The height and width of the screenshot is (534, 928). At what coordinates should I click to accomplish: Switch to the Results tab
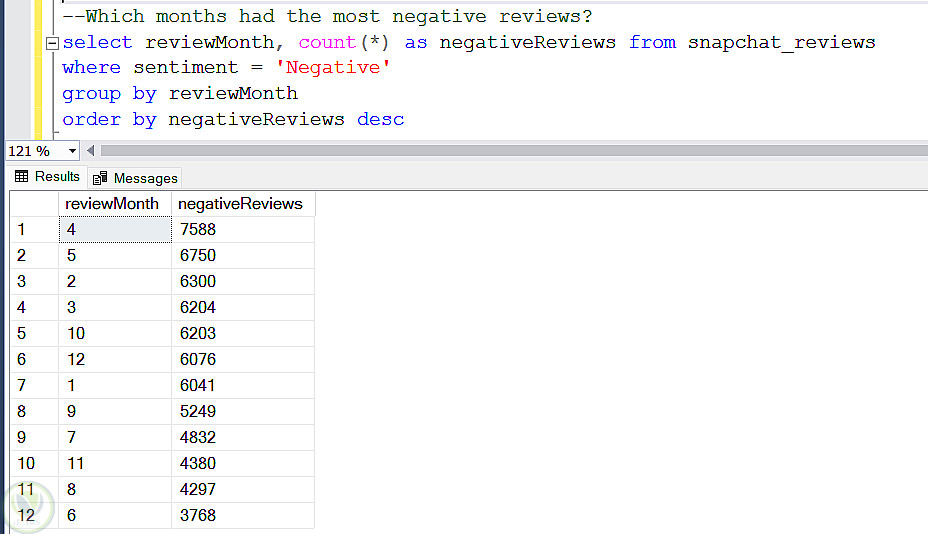tap(47, 176)
